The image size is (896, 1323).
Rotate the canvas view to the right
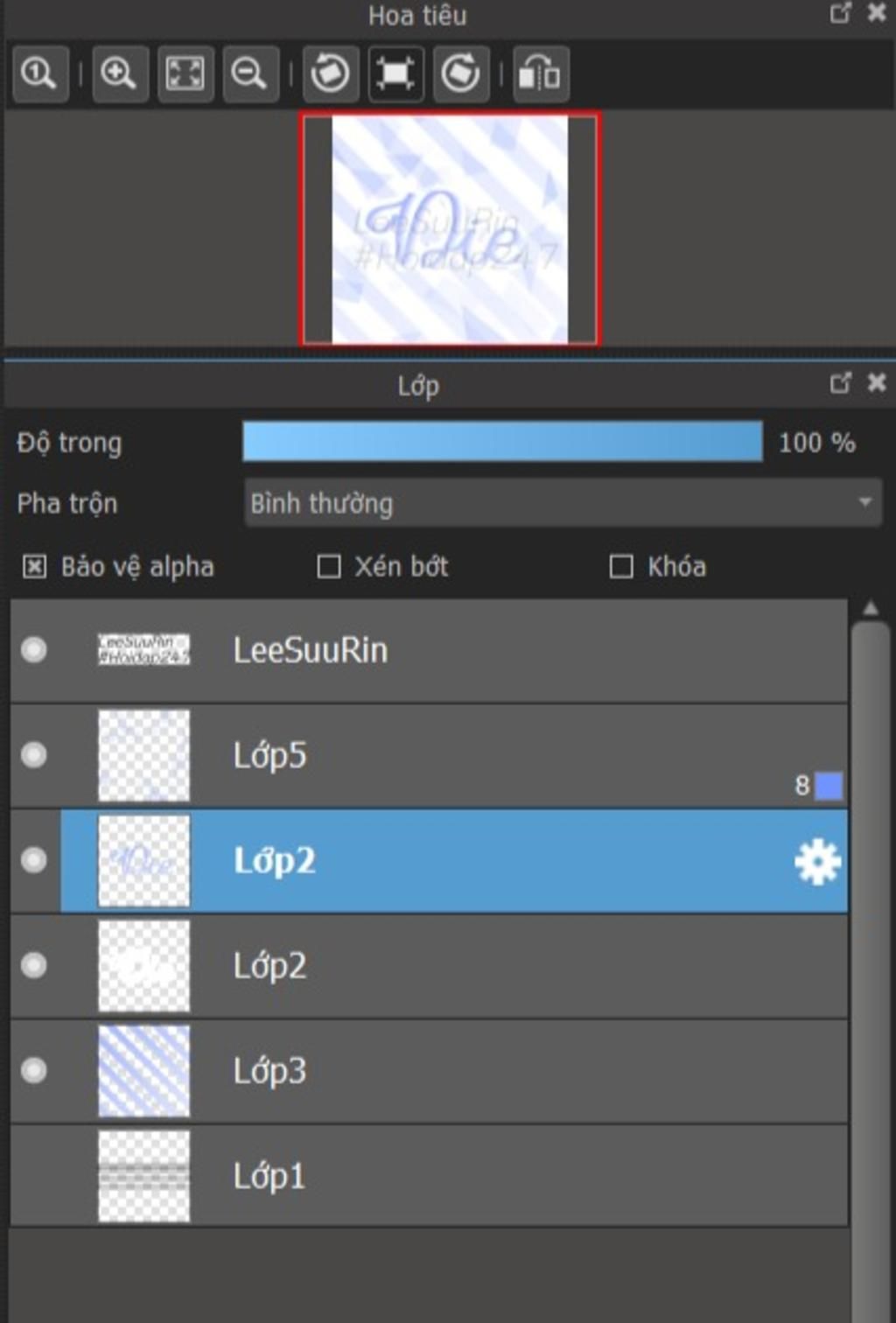[x=460, y=73]
